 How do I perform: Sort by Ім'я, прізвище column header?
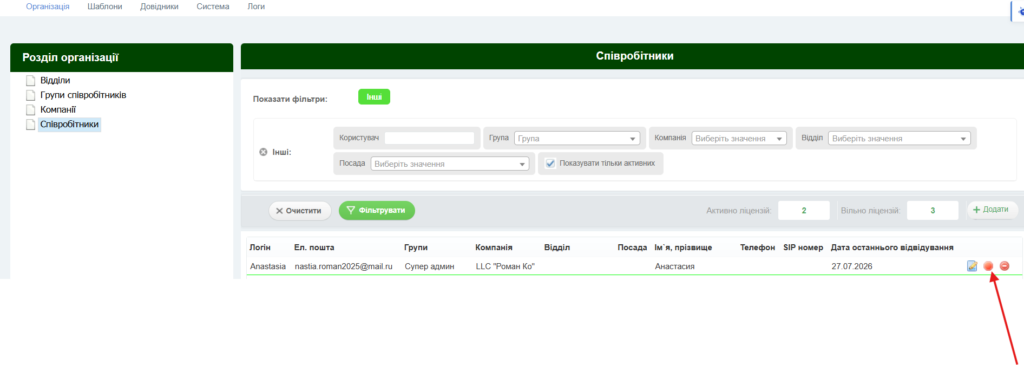click(x=683, y=248)
